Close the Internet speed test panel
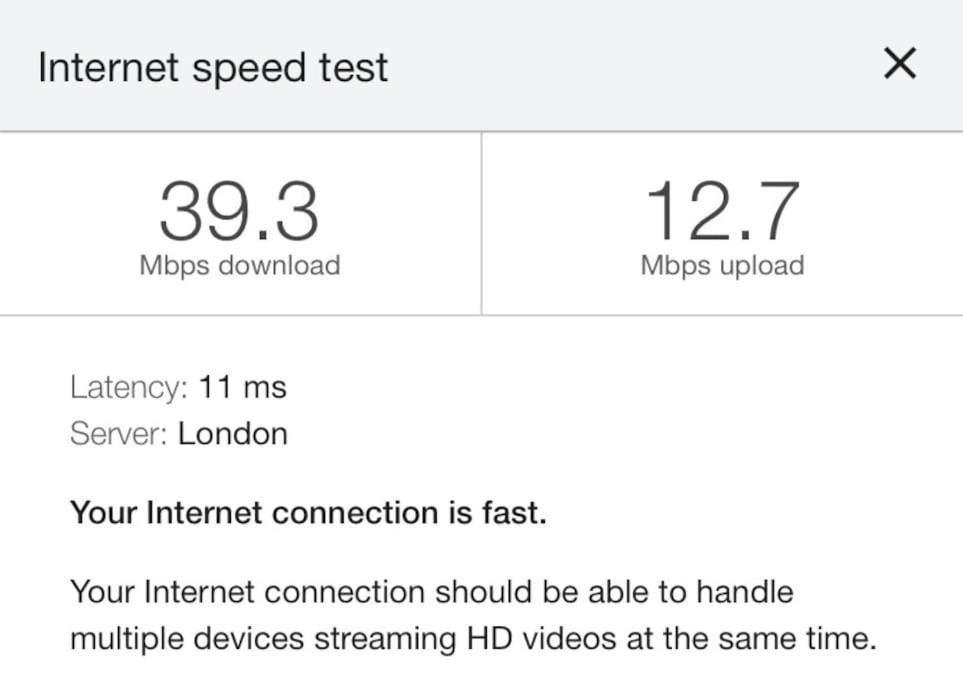 click(900, 63)
